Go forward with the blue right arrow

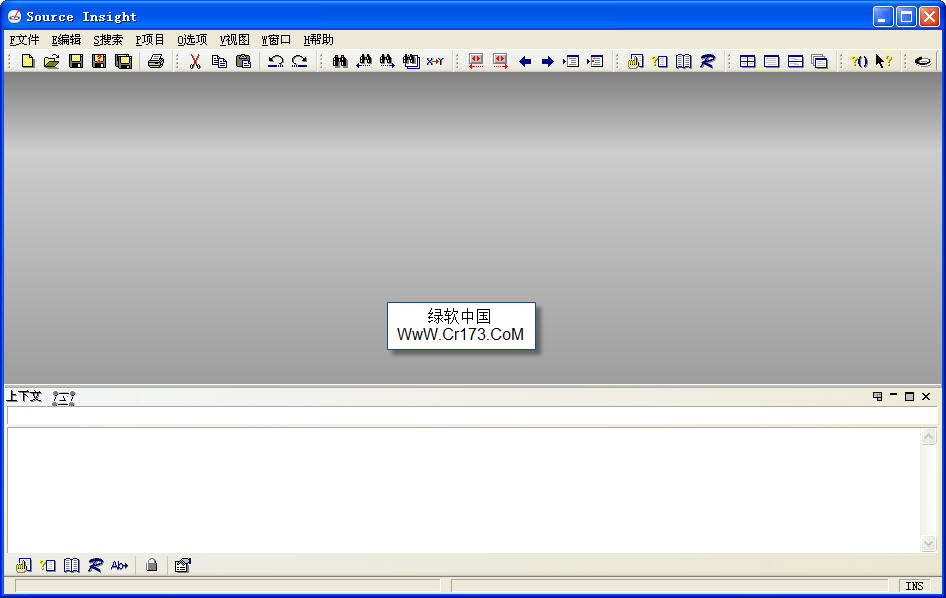pos(548,61)
